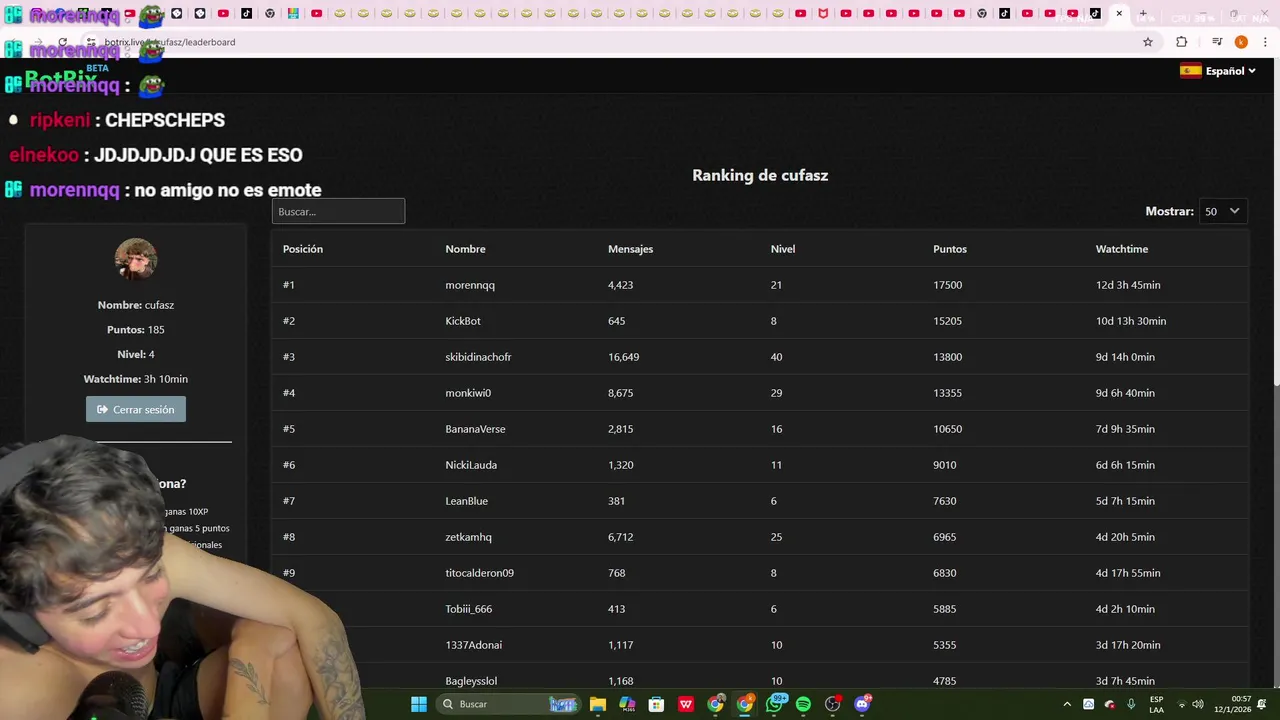
Task: Sort by the Posición column header
Action: pyautogui.click(x=303, y=249)
